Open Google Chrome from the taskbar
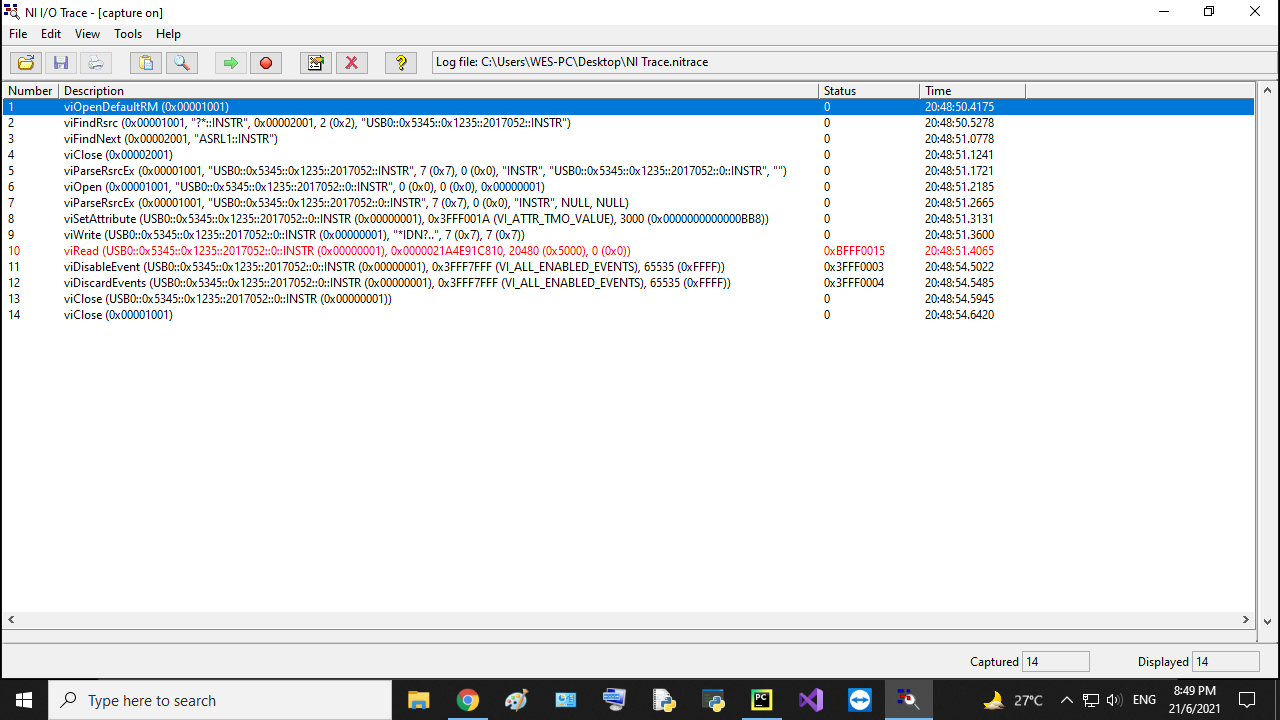The image size is (1280, 720). (467, 700)
